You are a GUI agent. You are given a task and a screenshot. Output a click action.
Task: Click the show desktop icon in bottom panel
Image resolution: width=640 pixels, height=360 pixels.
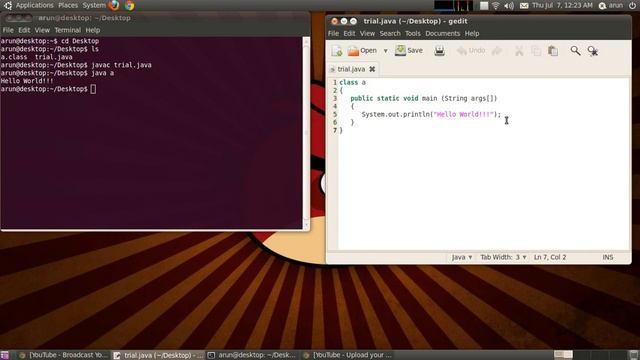click(4, 355)
